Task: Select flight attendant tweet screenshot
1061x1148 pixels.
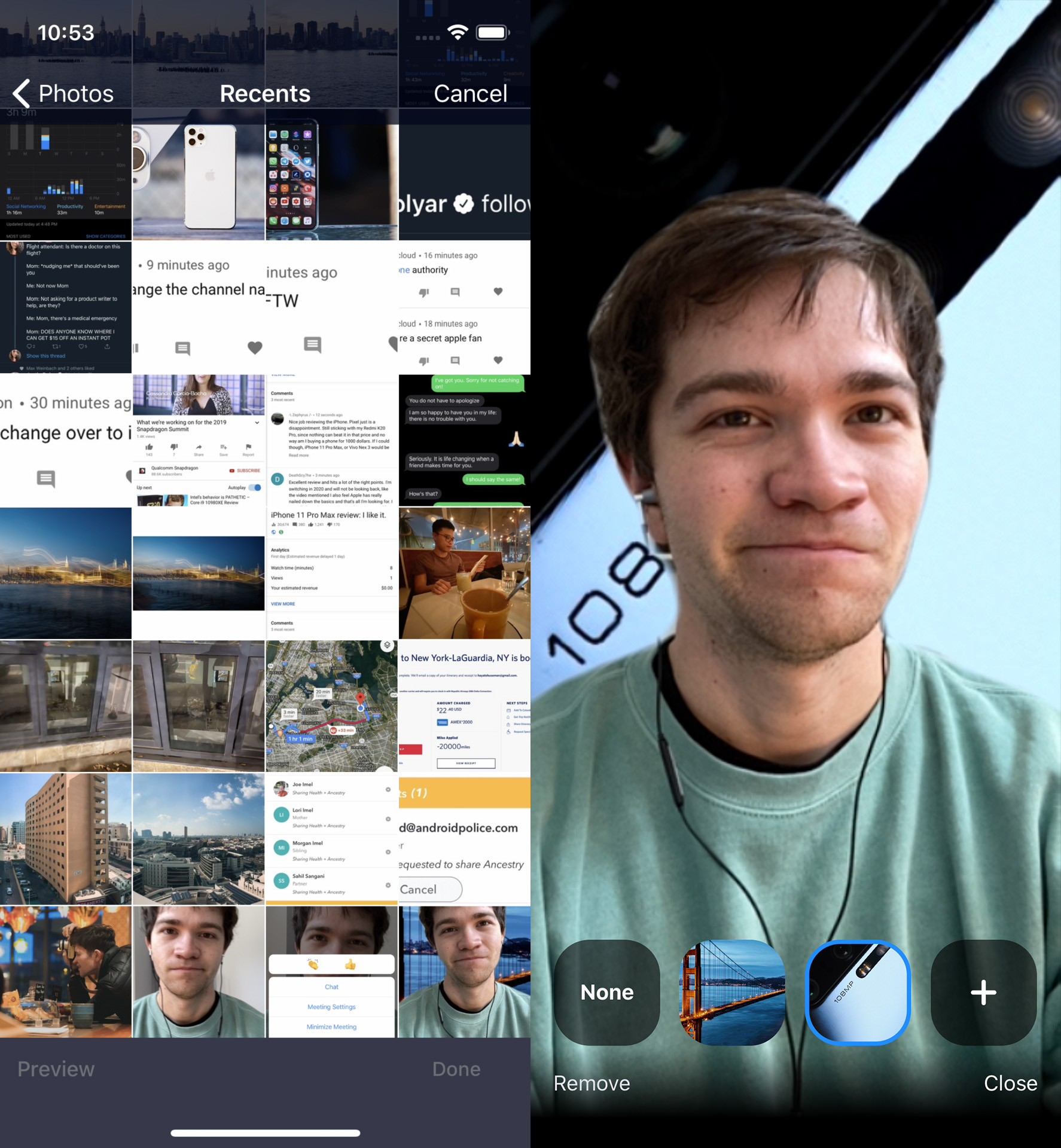Action: point(66,307)
